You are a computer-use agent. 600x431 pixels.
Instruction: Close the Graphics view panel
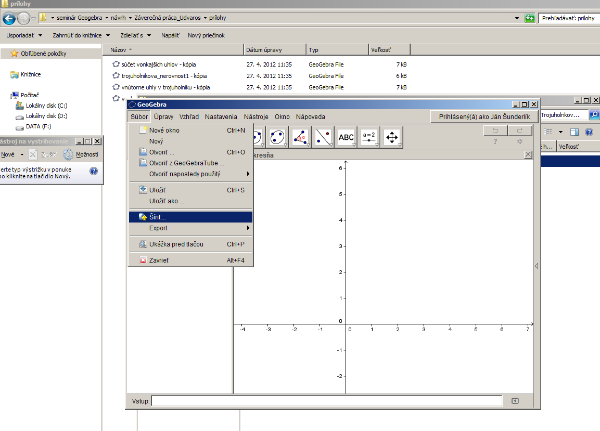528,155
